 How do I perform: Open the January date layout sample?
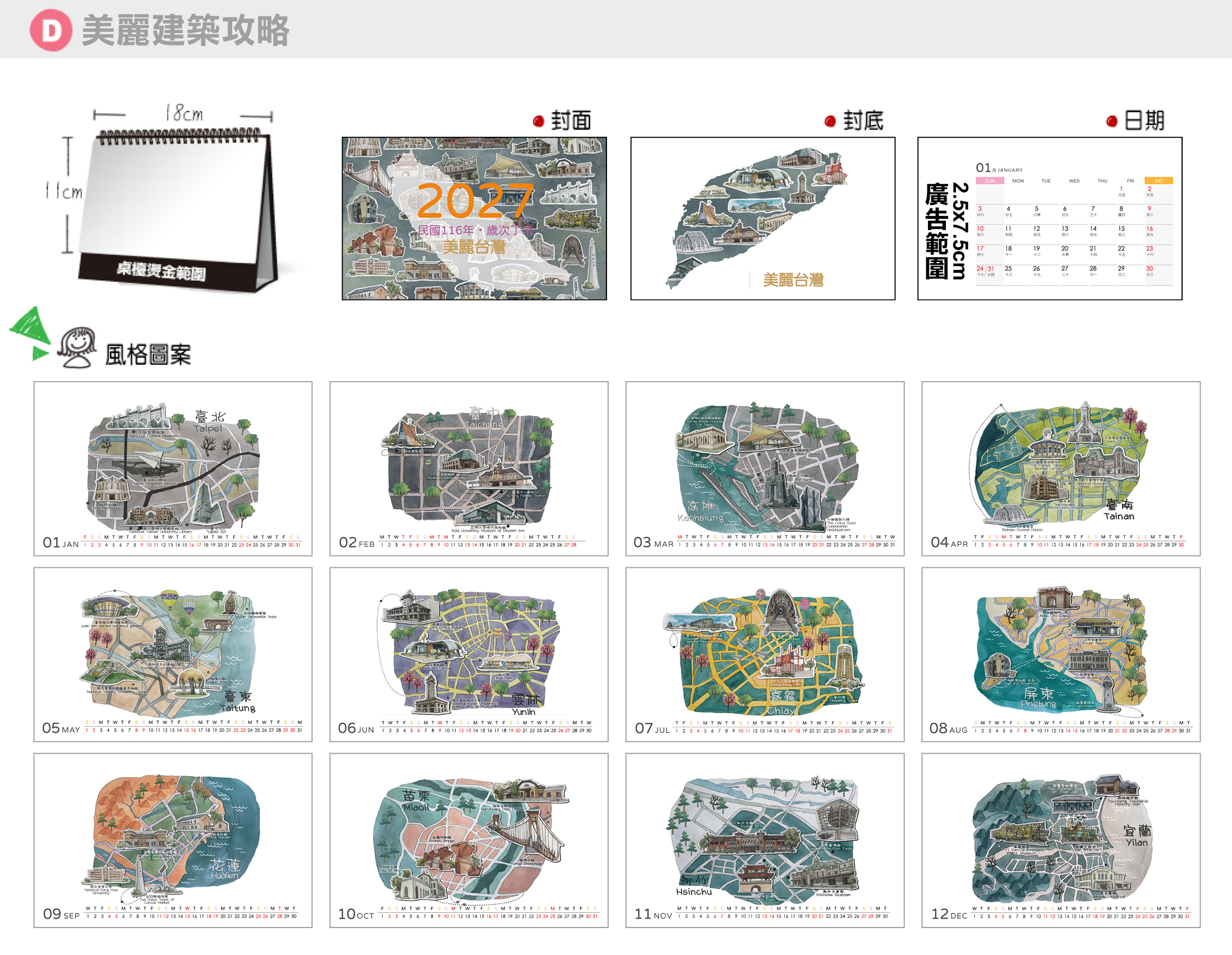[x=1050, y=218]
